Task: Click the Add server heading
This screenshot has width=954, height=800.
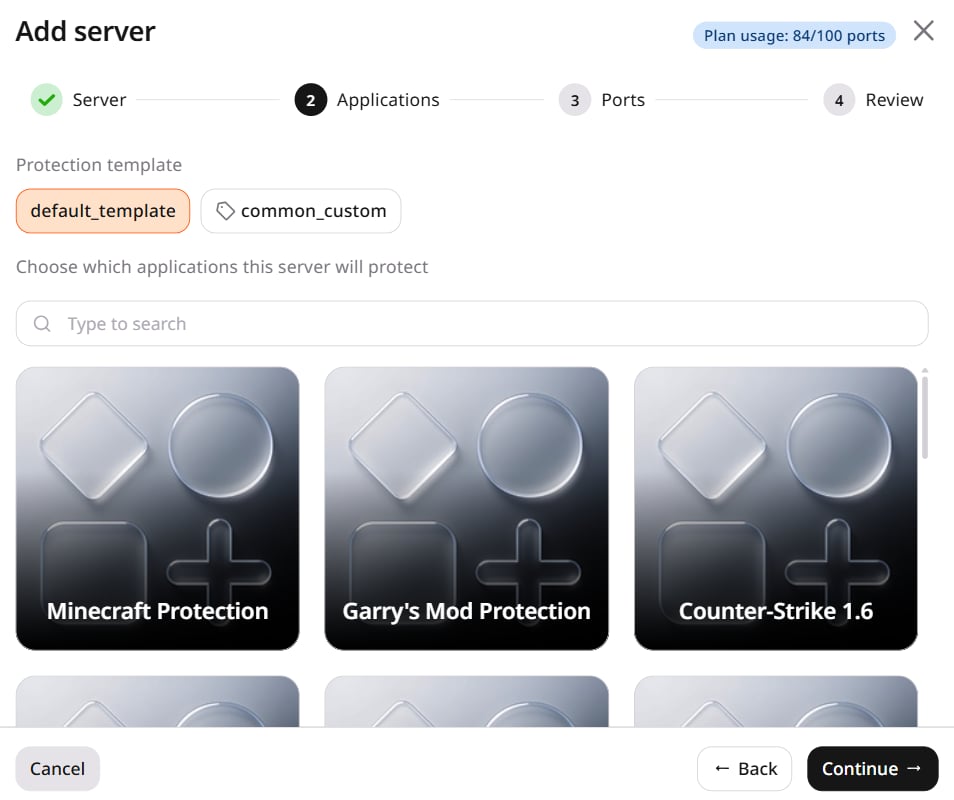Action: point(86,32)
